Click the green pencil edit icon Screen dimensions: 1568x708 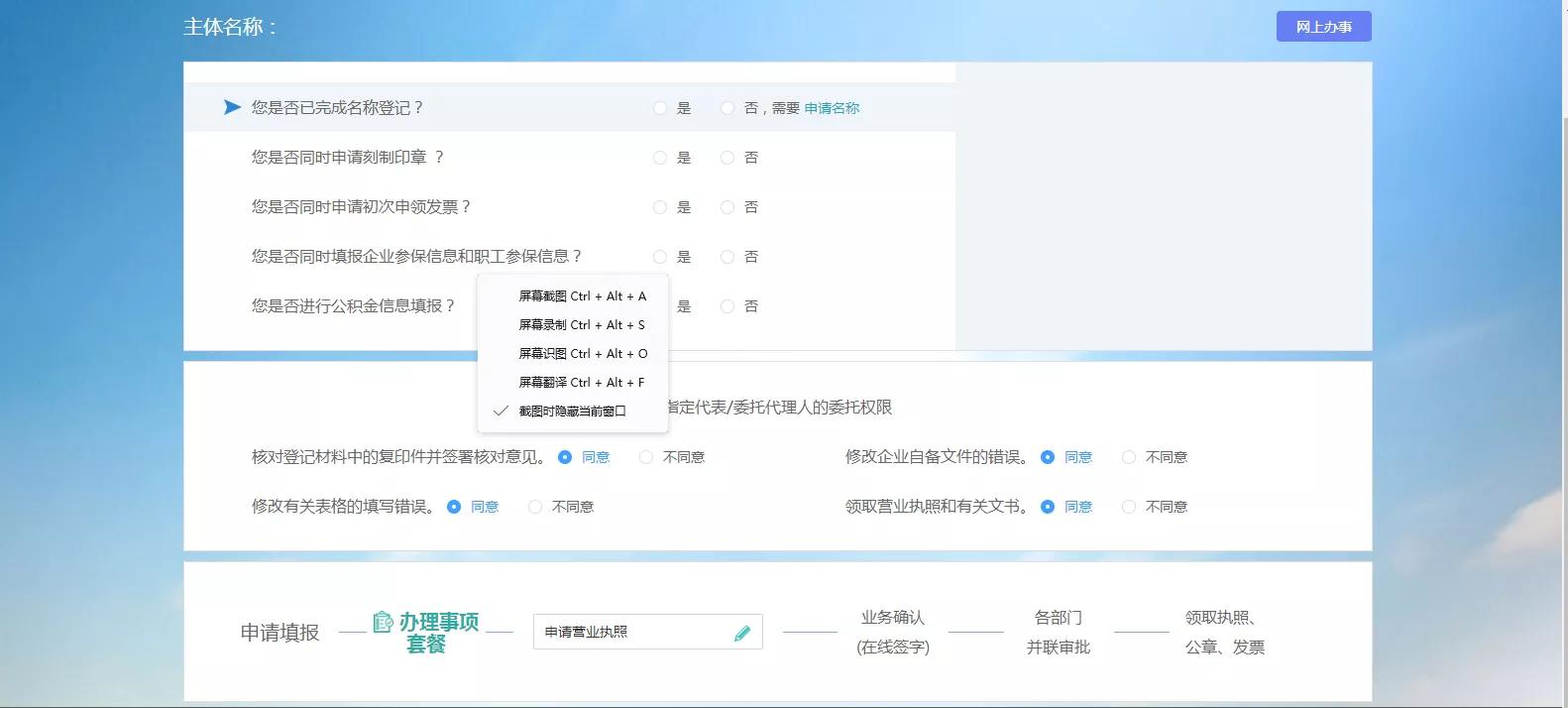tap(742, 633)
